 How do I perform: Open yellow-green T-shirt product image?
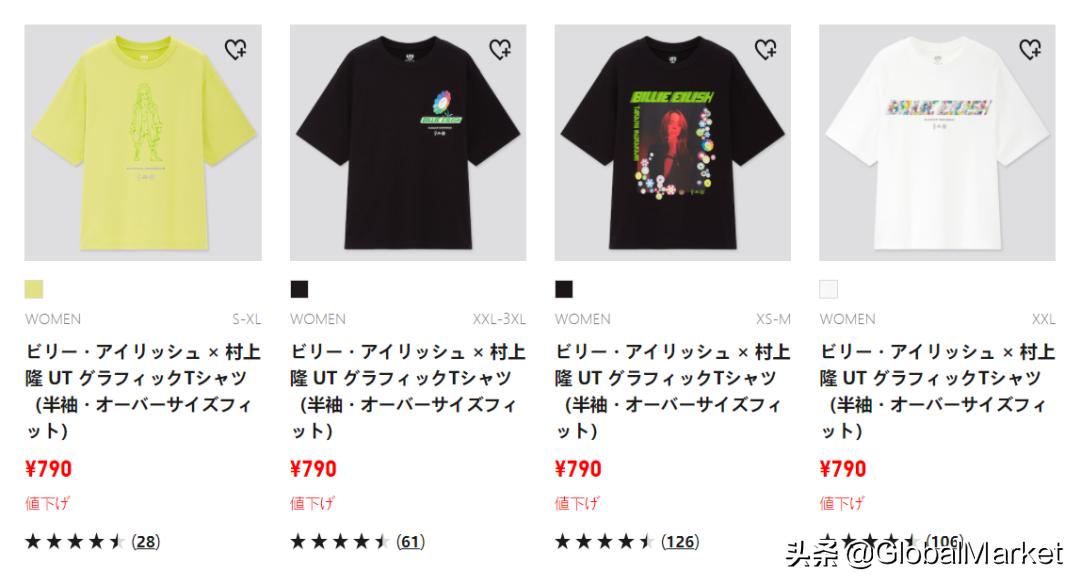(x=143, y=143)
